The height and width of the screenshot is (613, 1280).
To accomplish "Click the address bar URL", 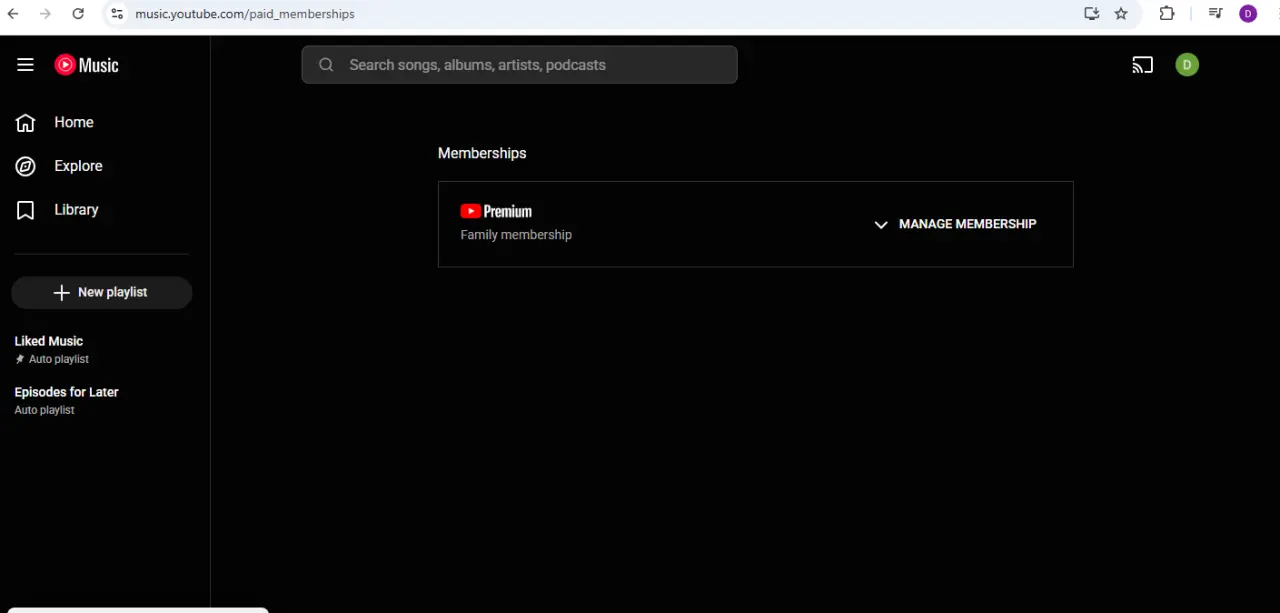I will (x=245, y=14).
